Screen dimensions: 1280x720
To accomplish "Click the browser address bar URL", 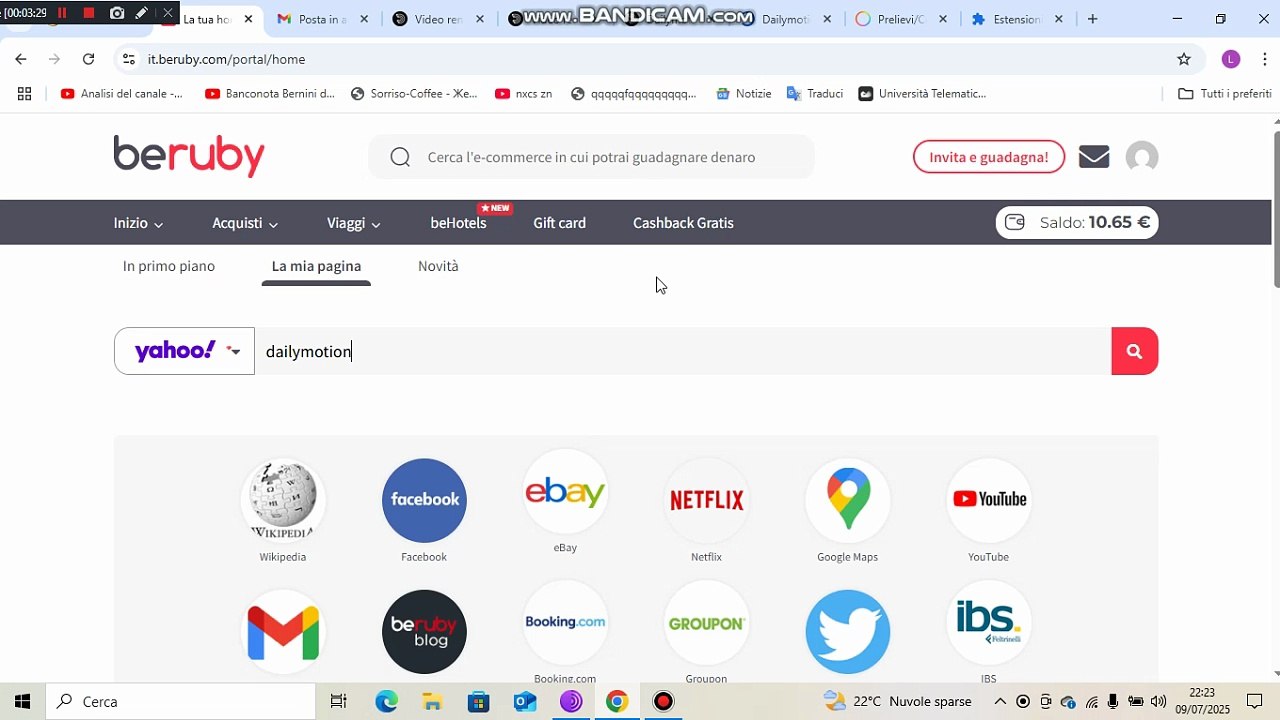I will point(227,59).
